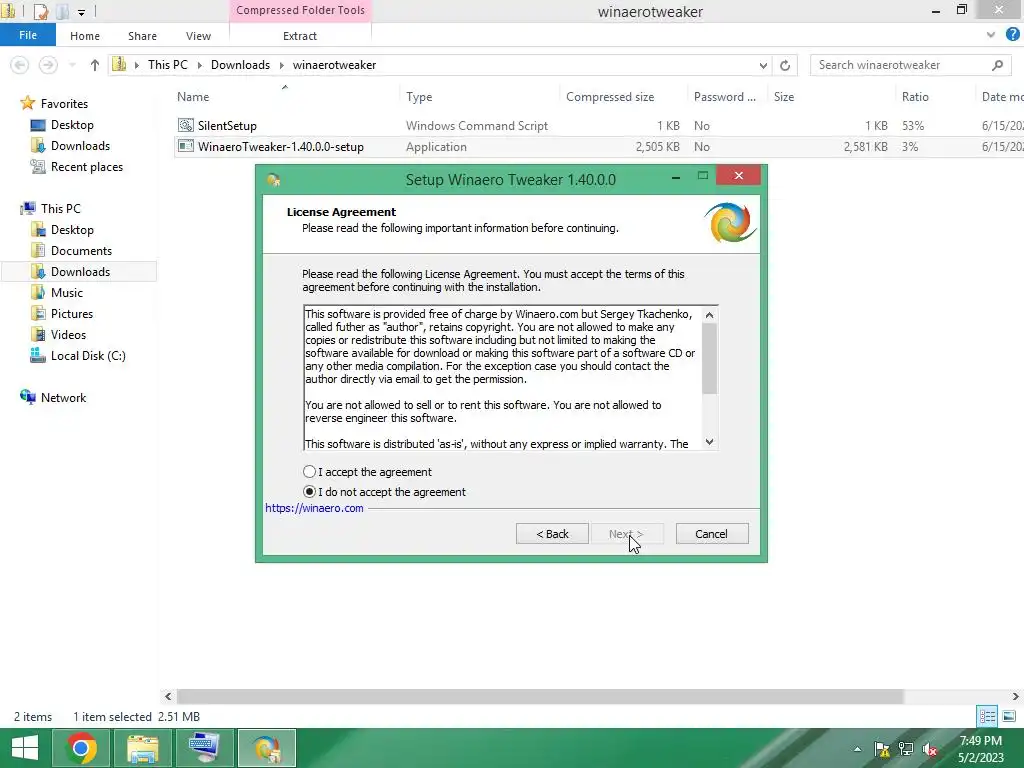Sort by the Ratio column header
The width and height of the screenshot is (1024, 768).
(915, 97)
